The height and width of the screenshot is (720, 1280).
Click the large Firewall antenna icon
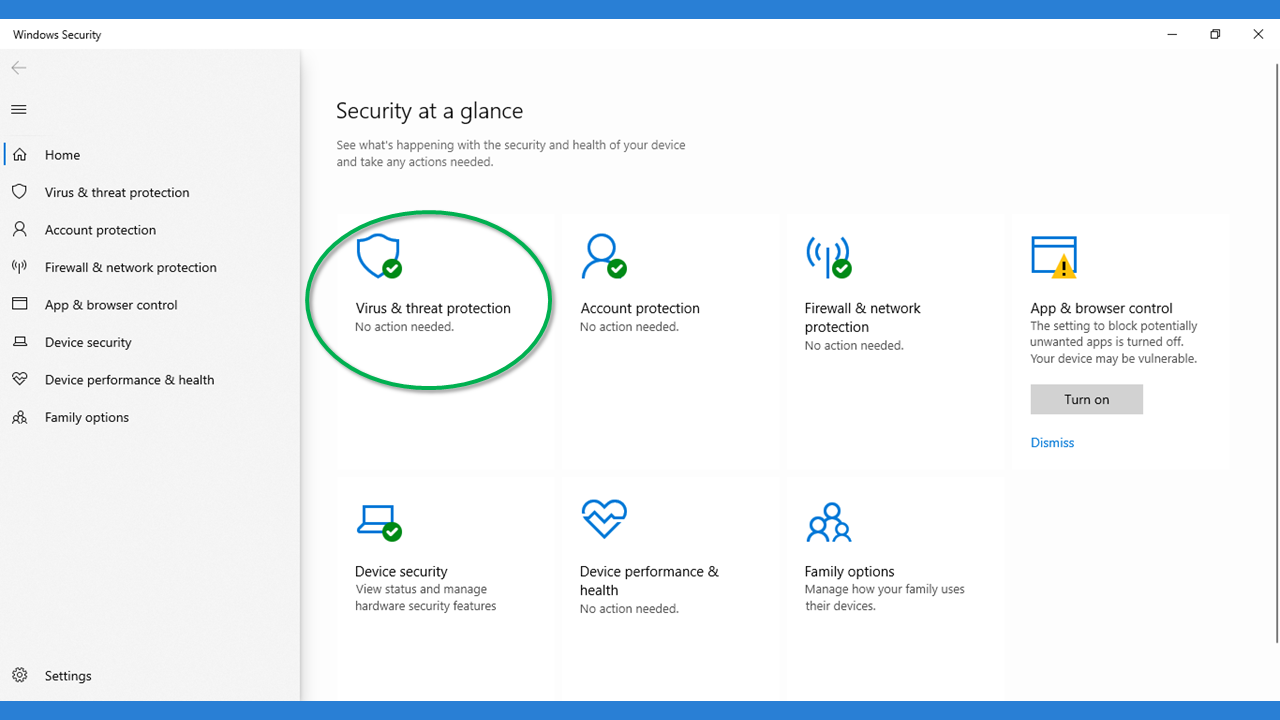(x=829, y=257)
